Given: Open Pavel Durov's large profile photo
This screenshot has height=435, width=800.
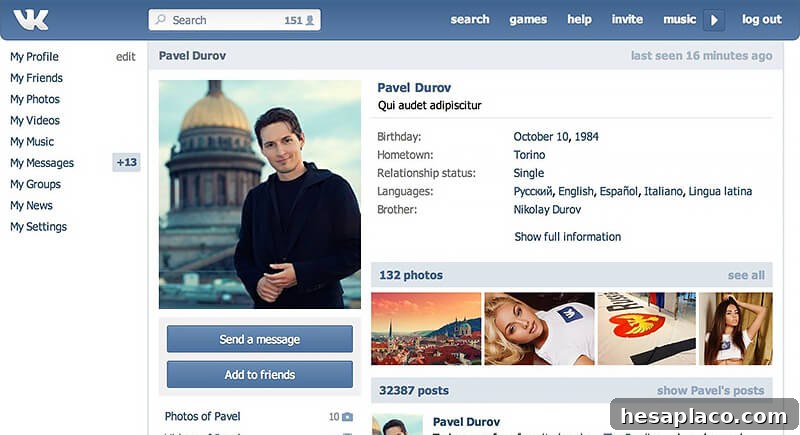Looking at the screenshot, I should pos(260,194).
